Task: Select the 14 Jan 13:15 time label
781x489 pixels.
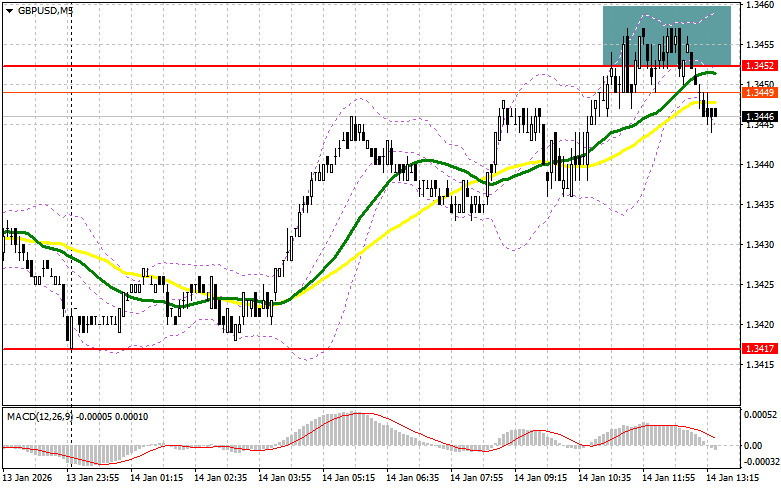Action: point(733,478)
